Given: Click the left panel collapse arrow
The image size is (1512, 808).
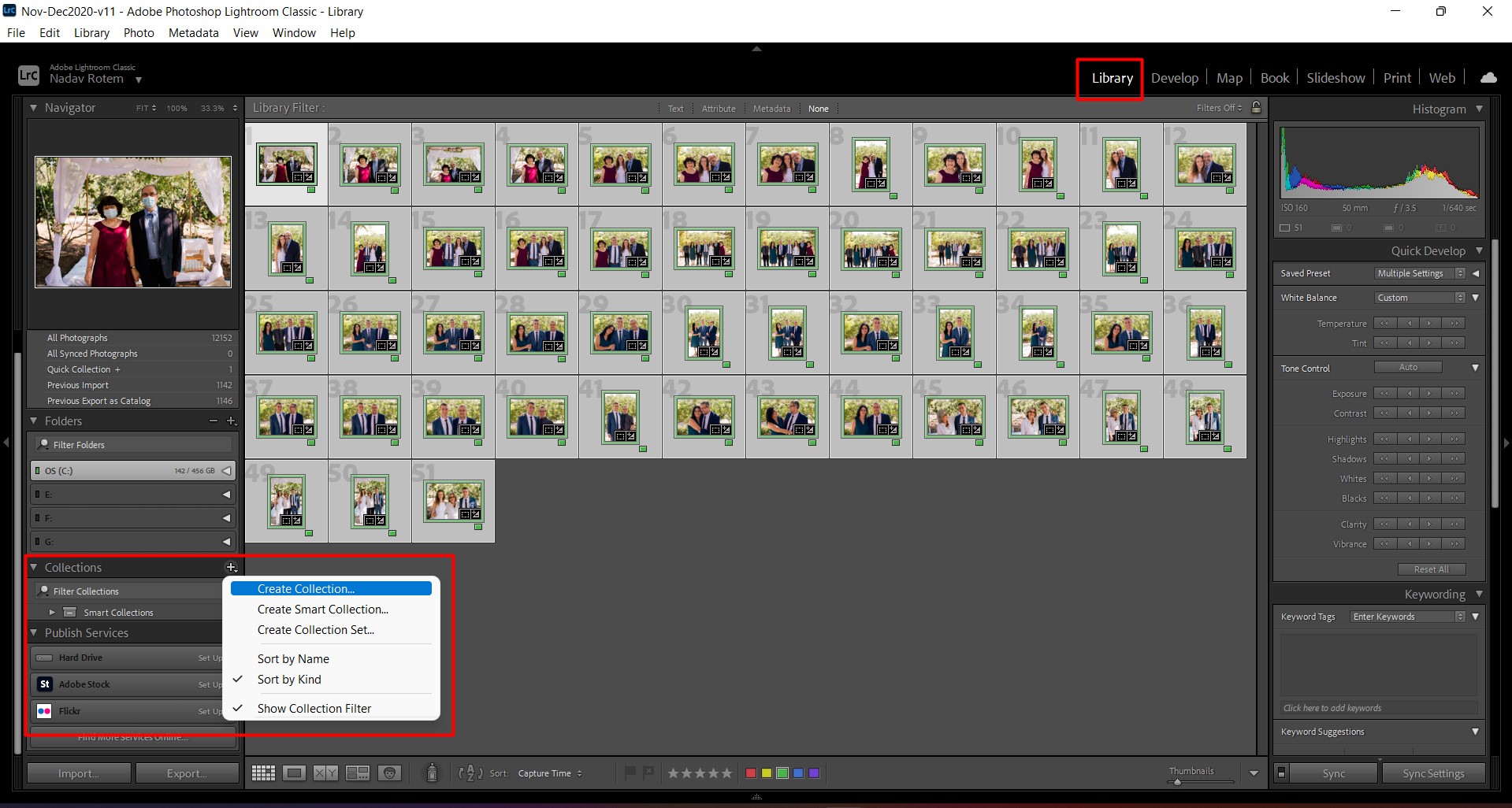Looking at the screenshot, I should (x=6, y=443).
